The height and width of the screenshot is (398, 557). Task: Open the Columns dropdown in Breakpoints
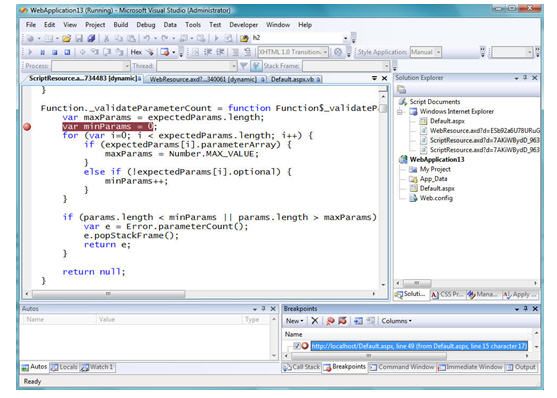(396, 321)
